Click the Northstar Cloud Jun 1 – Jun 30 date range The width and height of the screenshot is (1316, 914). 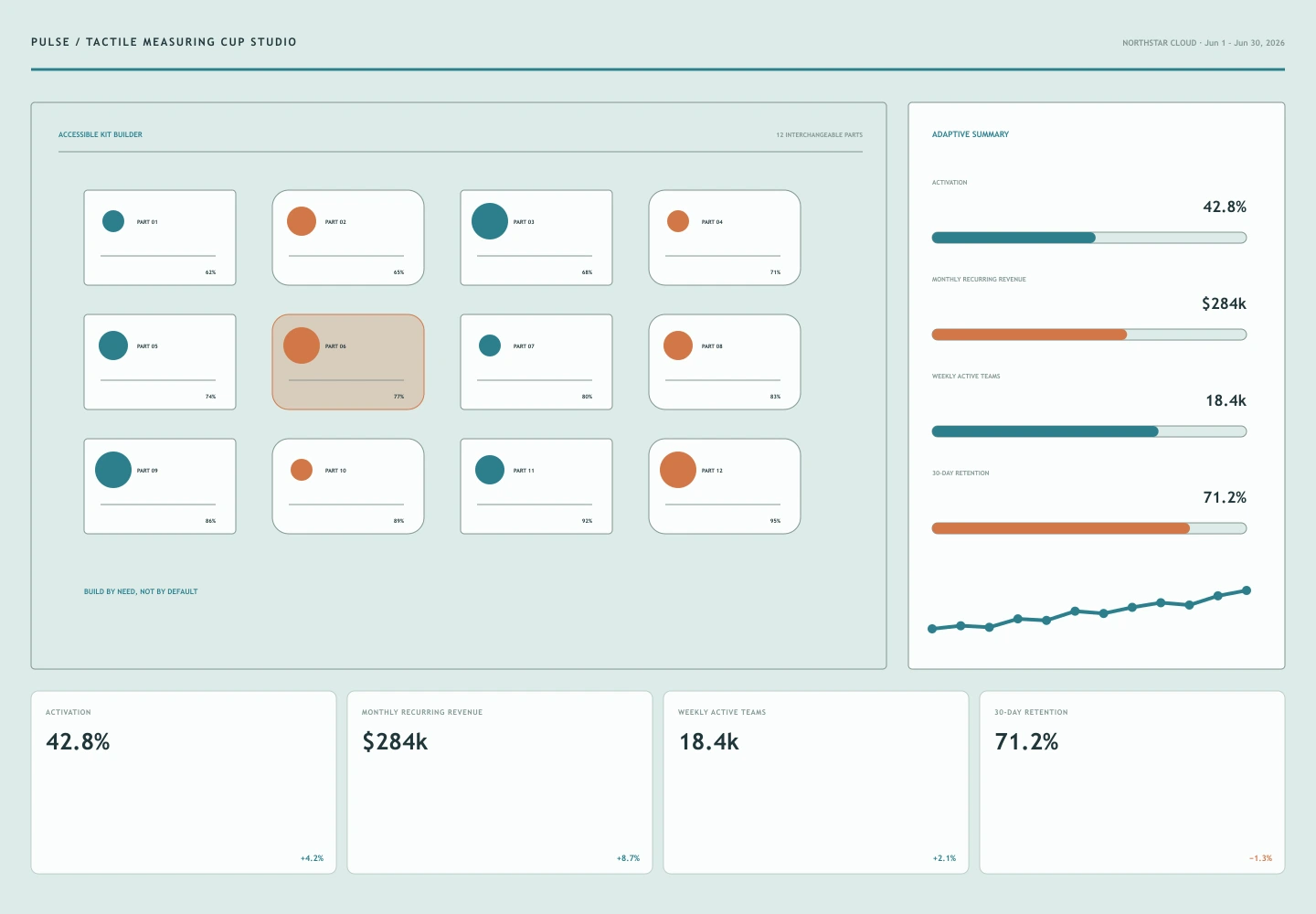[1204, 43]
